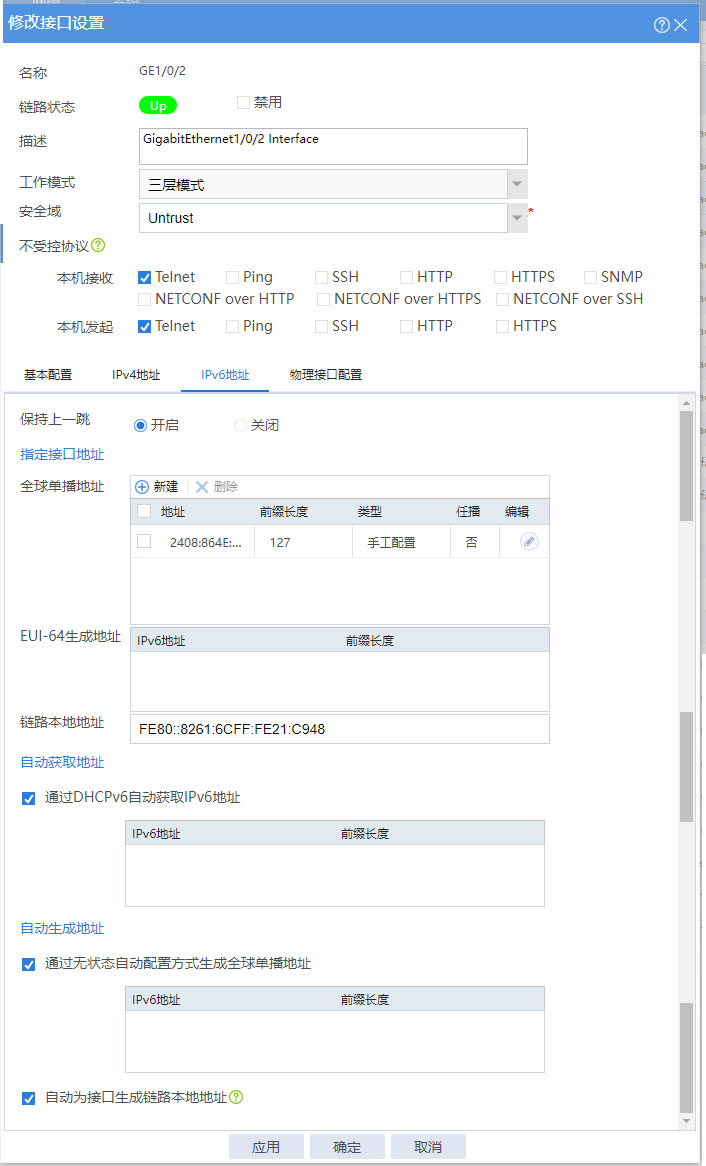
Task: Click the vertical scrollbar thumb in IPv6 panel
Action: pos(687,466)
